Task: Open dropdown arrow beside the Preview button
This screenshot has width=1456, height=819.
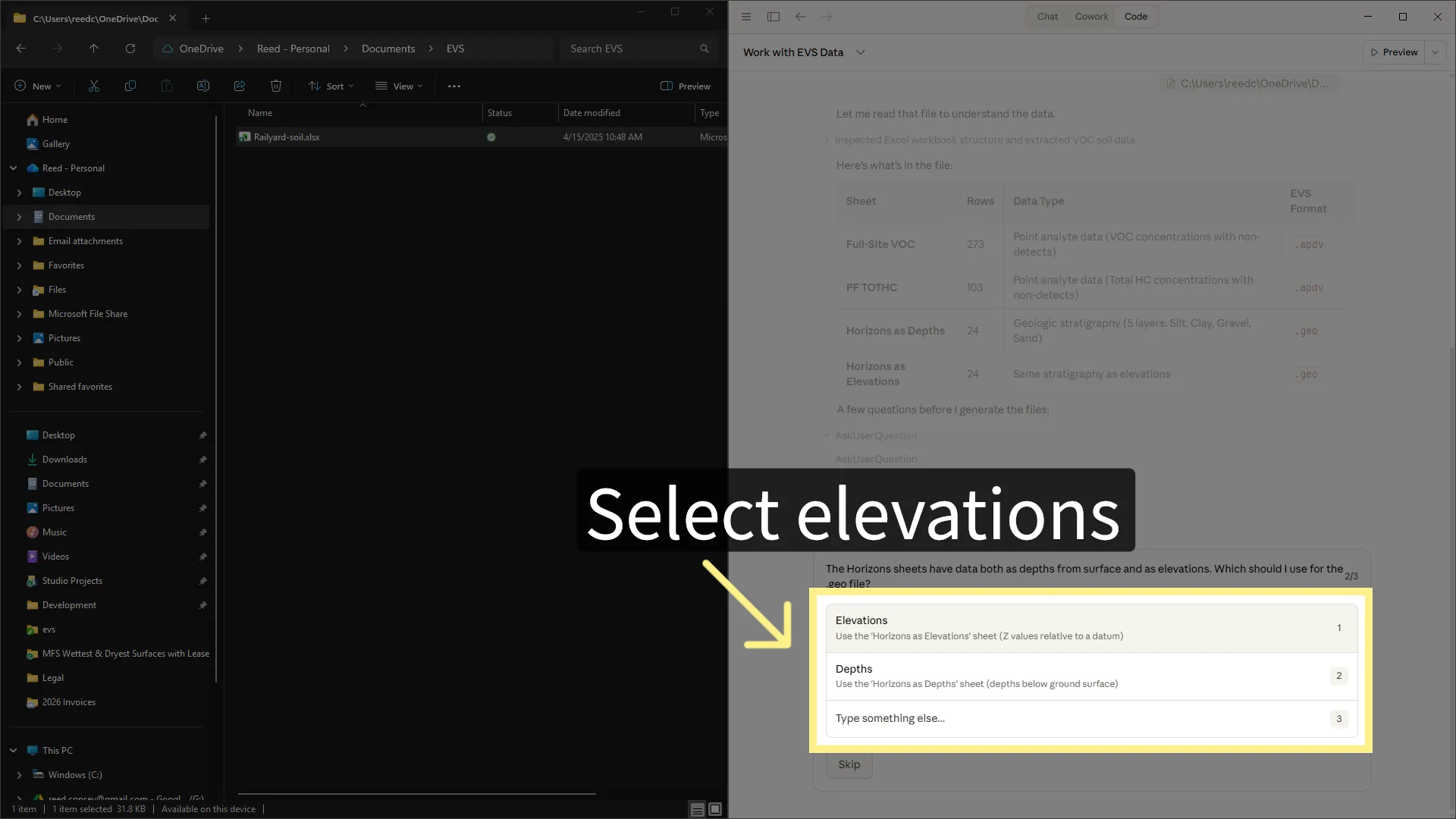Action: point(1436,52)
